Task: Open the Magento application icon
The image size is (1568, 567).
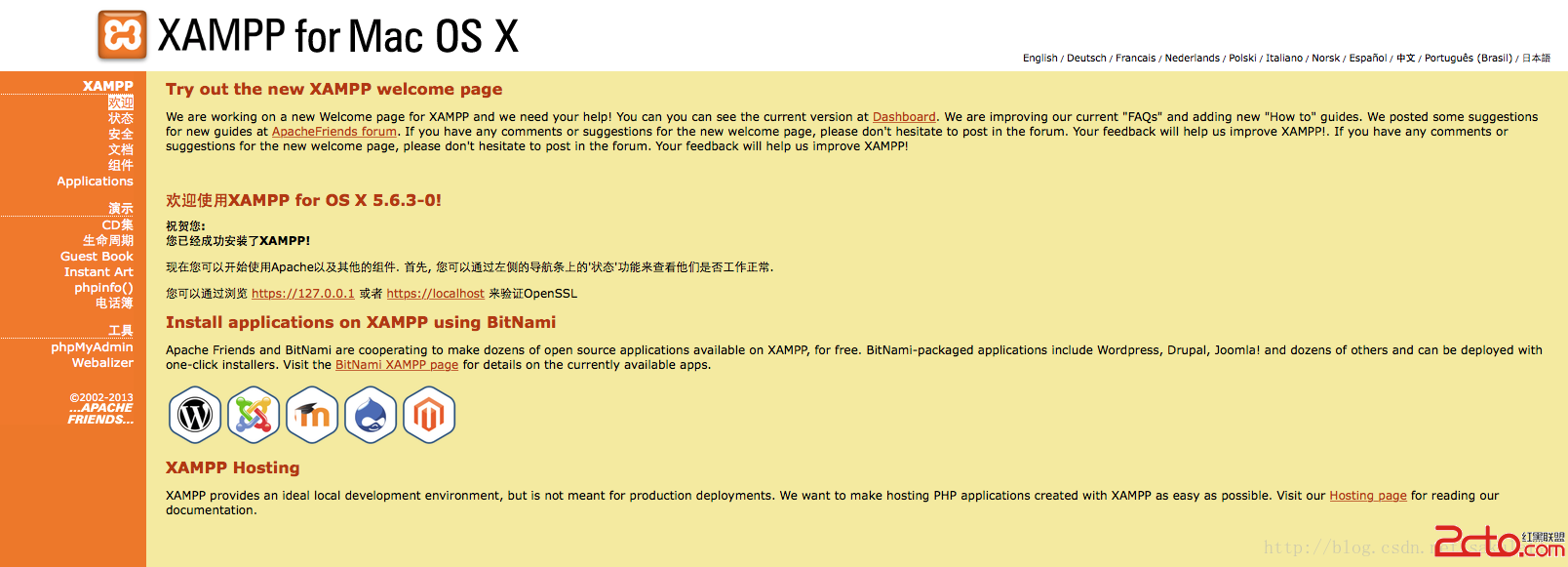Action: pyautogui.click(x=429, y=415)
